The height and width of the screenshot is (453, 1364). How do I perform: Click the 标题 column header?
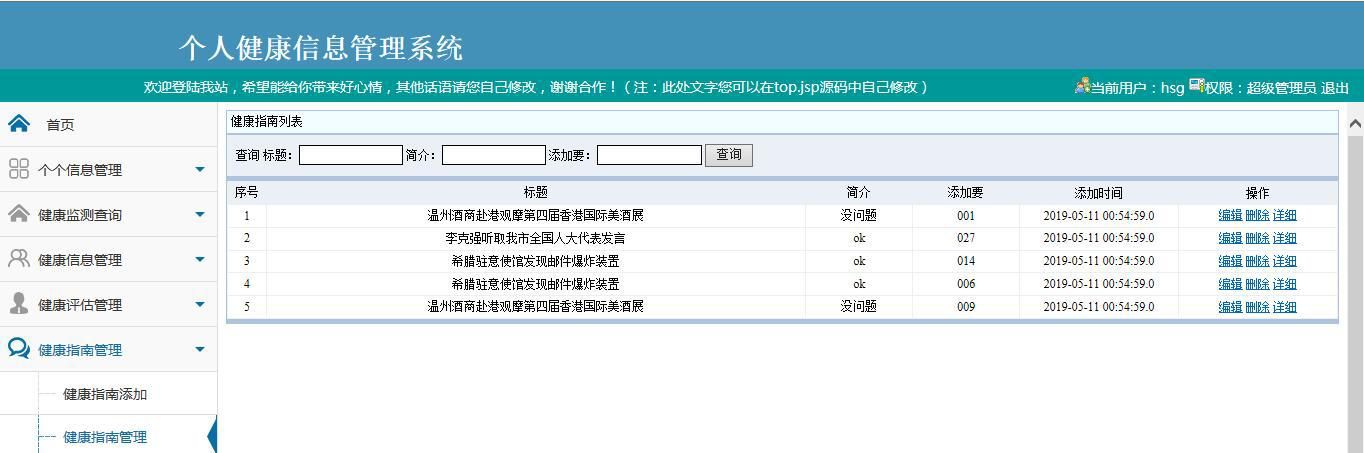pos(535,192)
